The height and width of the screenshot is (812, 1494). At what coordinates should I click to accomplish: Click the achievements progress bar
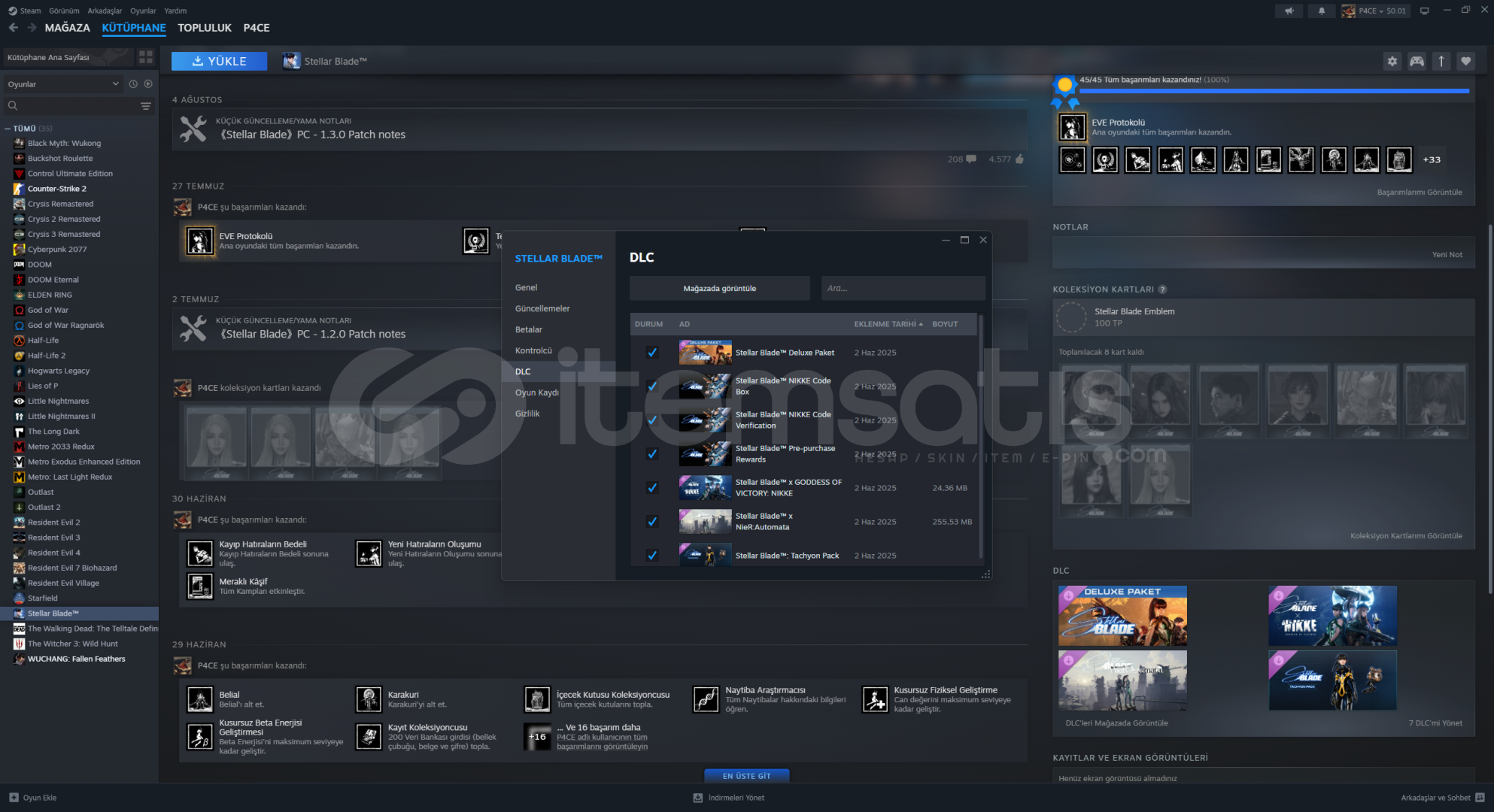(x=1274, y=91)
